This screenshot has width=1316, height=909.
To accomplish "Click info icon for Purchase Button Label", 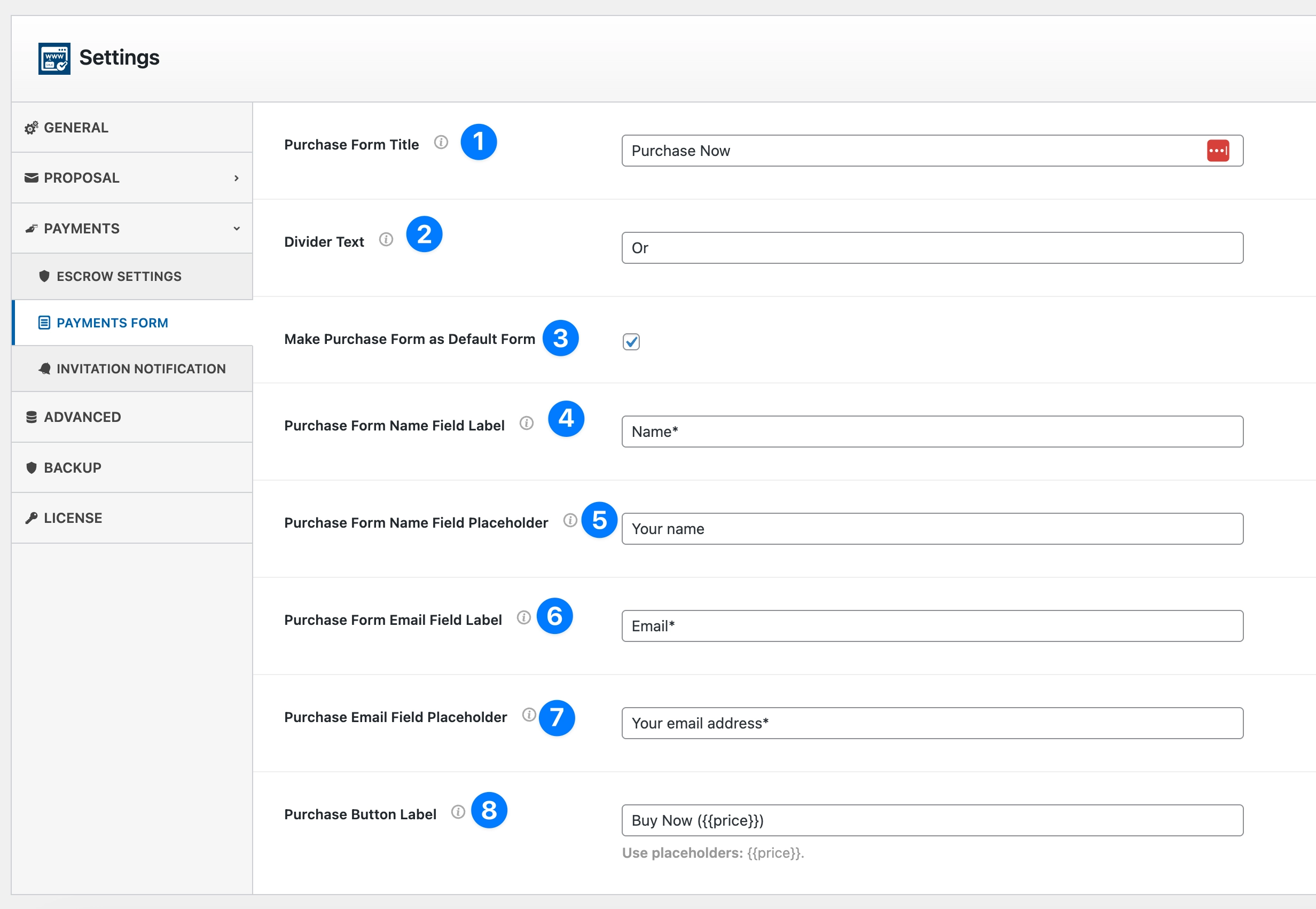I will pyautogui.click(x=458, y=812).
